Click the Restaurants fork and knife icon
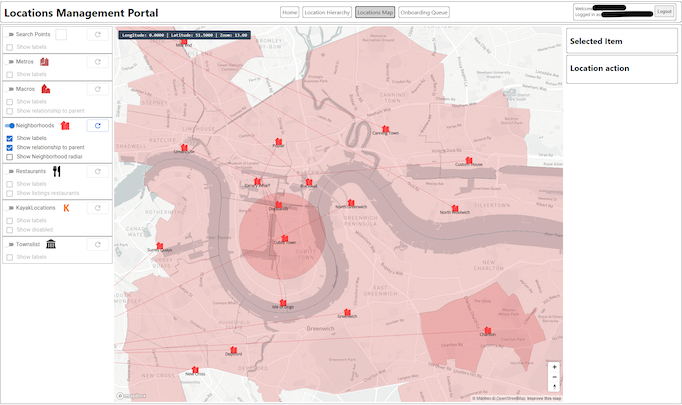 click(x=57, y=171)
